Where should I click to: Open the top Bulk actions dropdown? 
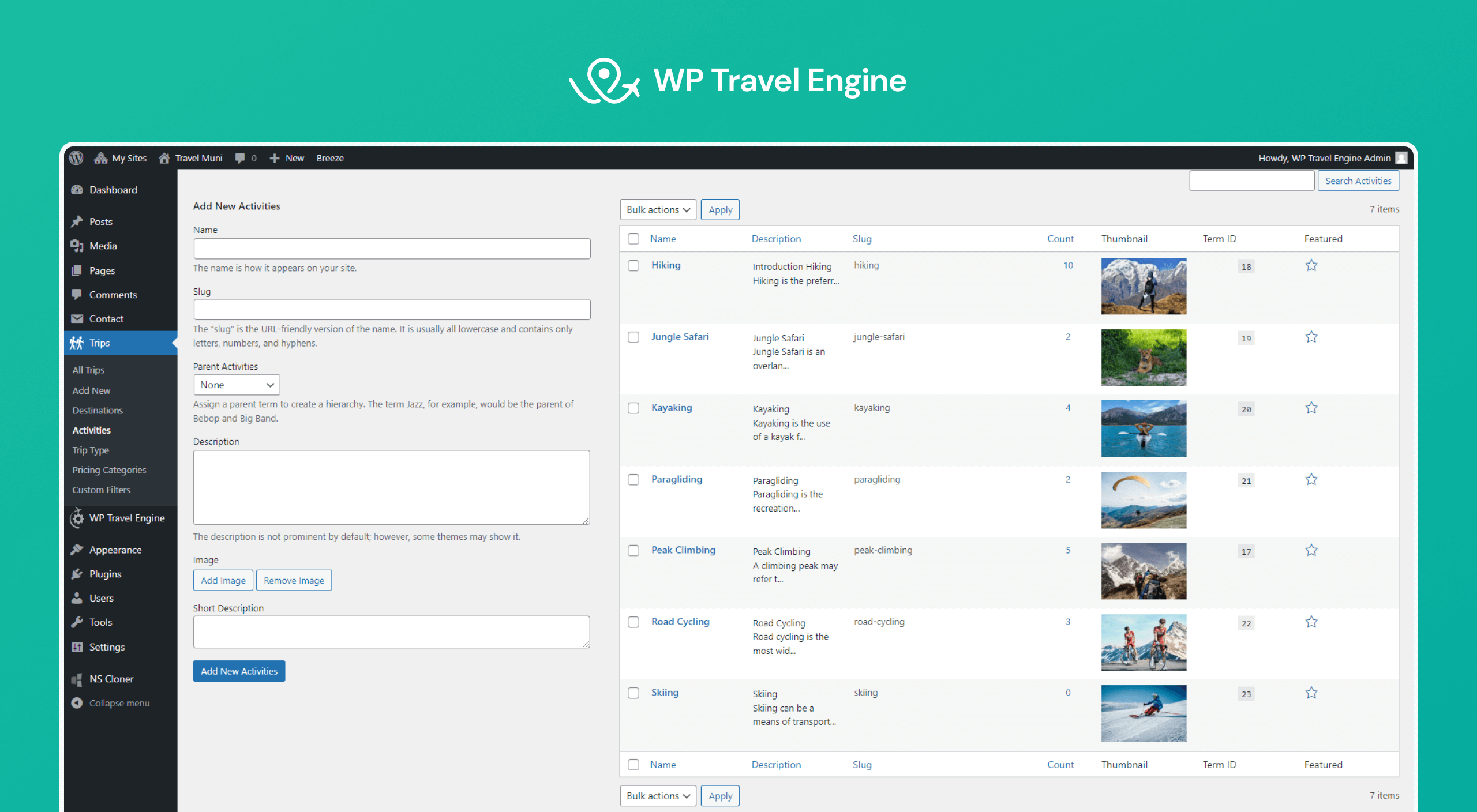[x=658, y=210]
